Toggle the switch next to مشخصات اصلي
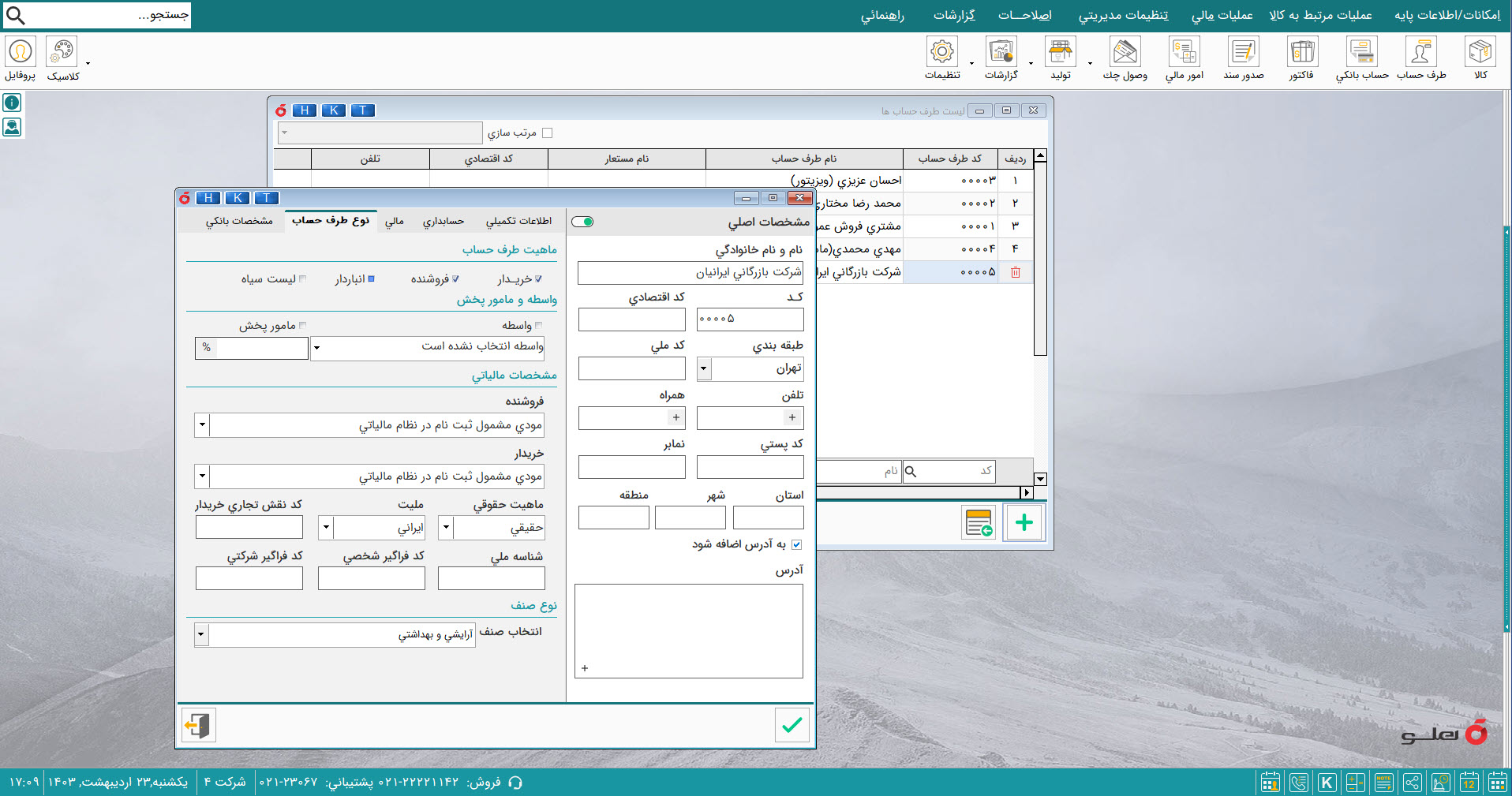 coord(583,222)
